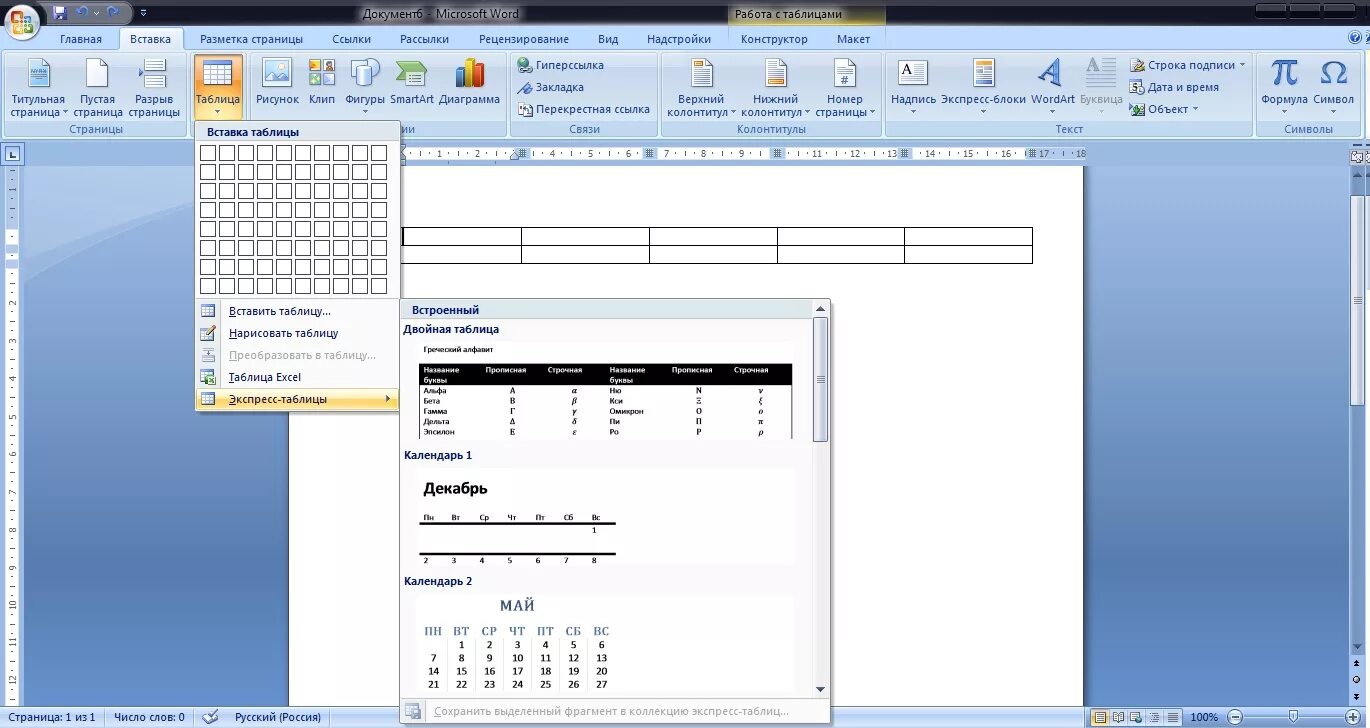The height and width of the screenshot is (728, 1370).
Task: Switch to Web Layout view
Action: [1134, 717]
